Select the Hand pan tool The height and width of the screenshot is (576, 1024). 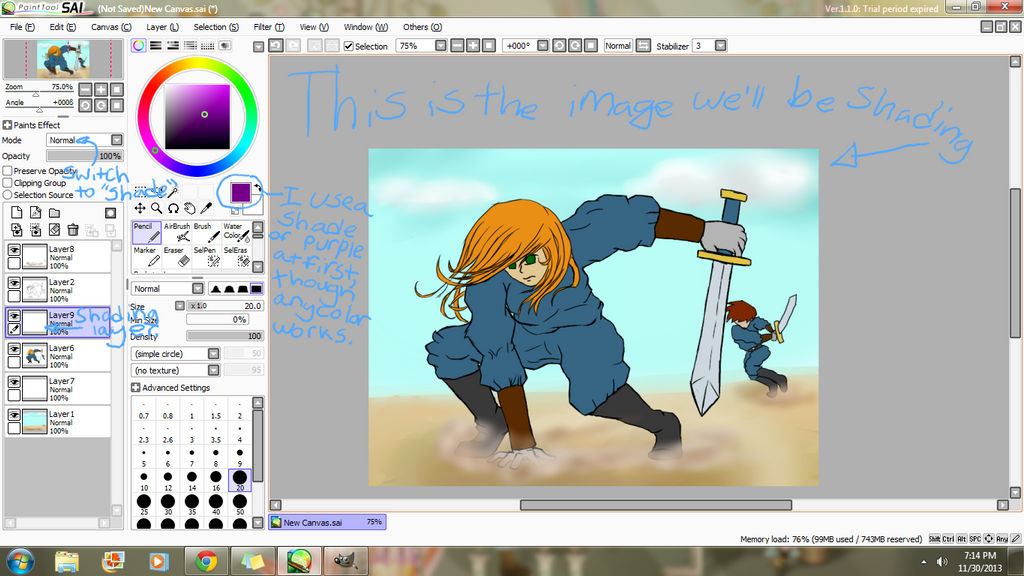(x=189, y=208)
